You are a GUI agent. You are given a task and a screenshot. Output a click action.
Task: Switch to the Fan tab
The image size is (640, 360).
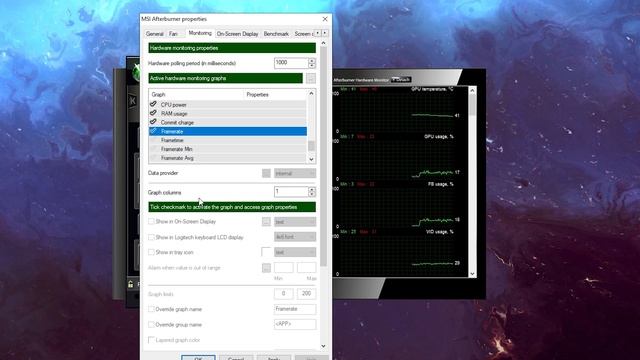pyautogui.click(x=173, y=34)
